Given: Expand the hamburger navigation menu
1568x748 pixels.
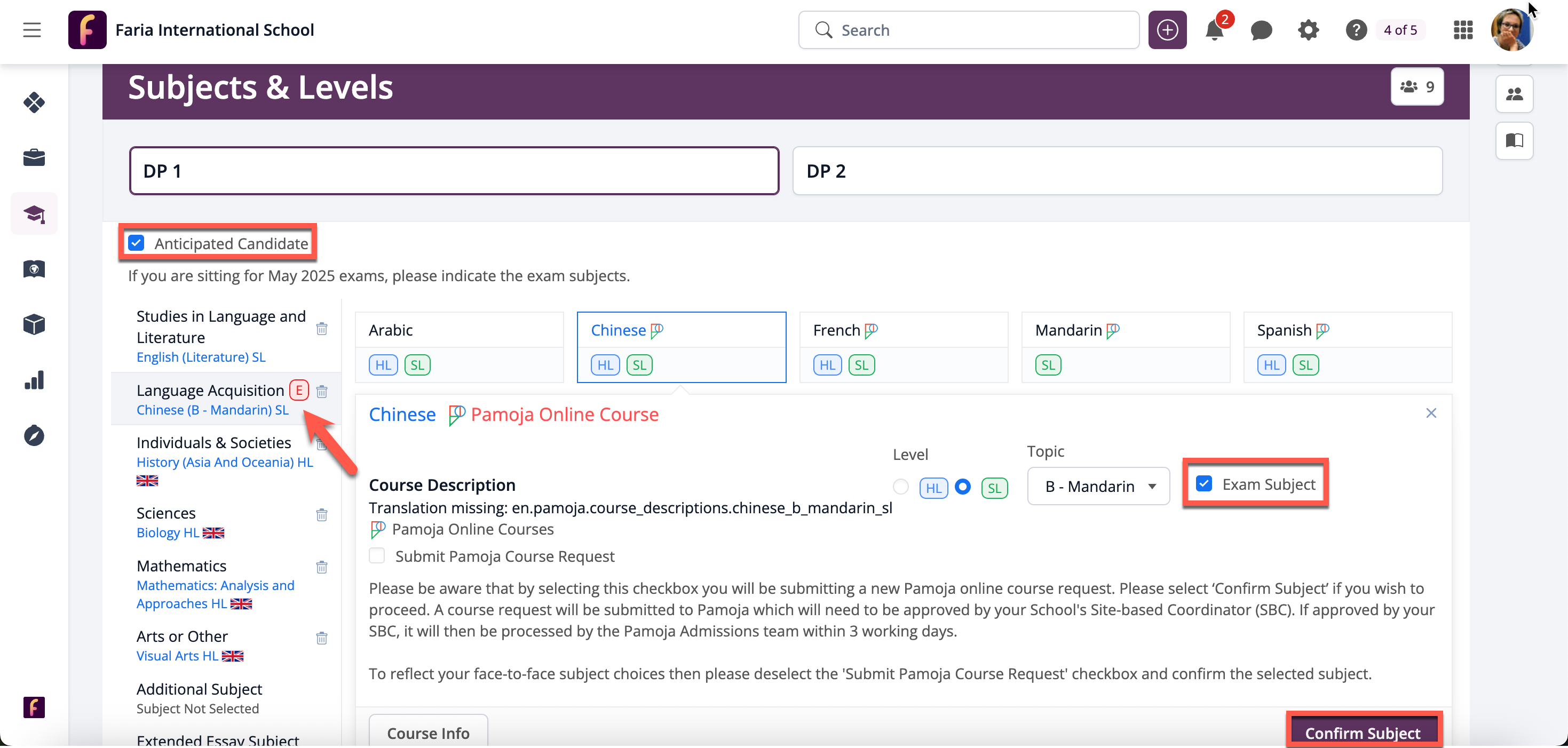Looking at the screenshot, I should 31,30.
